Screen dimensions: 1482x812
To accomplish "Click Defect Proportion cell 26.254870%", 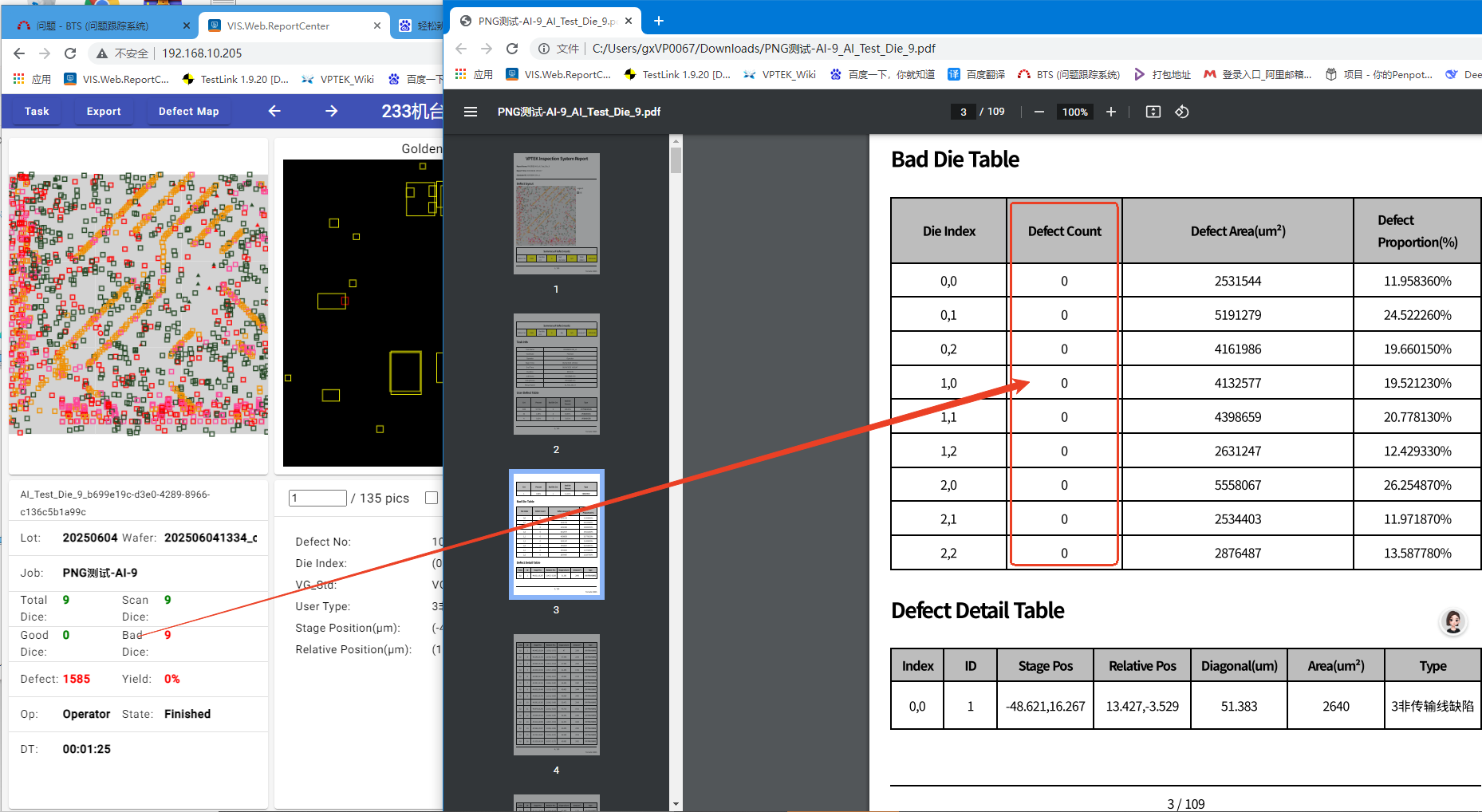I will (x=1417, y=485).
